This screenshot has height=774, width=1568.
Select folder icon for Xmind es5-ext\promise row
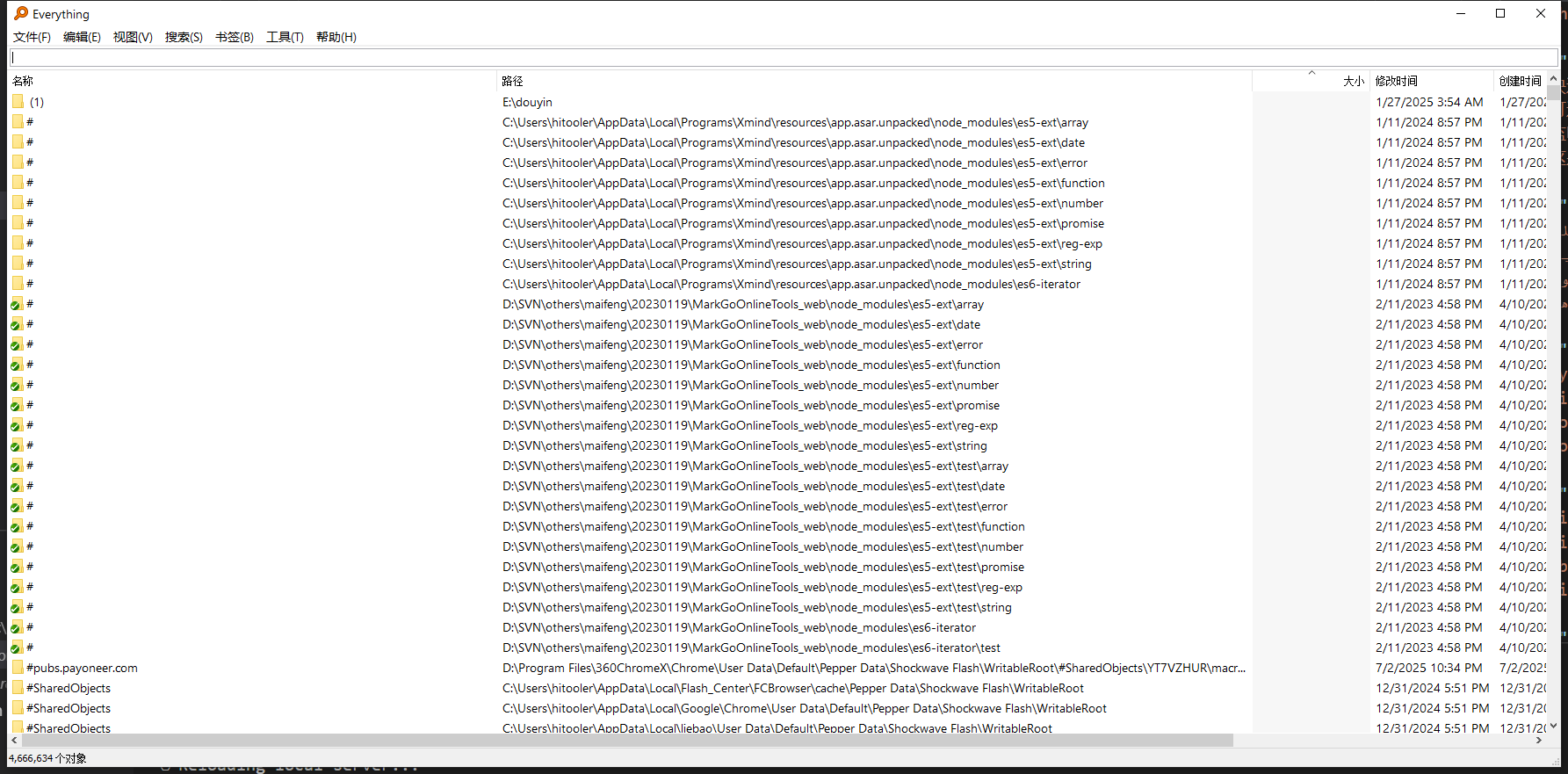18,223
